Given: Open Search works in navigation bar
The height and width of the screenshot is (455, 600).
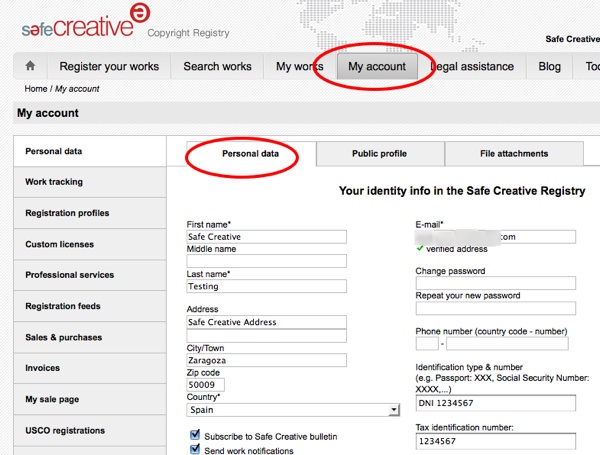Looking at the screenshot, I should [x=217, y=67].
